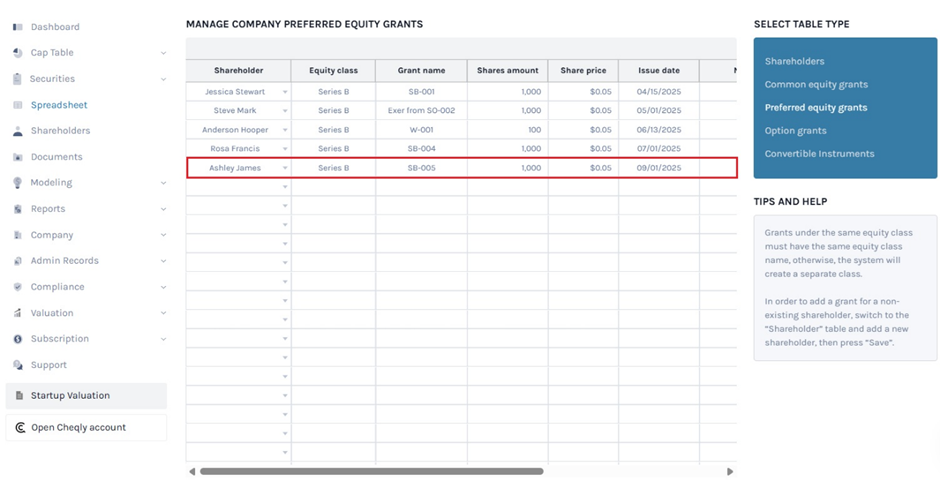Click the Documents icon in sidebar

click(18, 157)
